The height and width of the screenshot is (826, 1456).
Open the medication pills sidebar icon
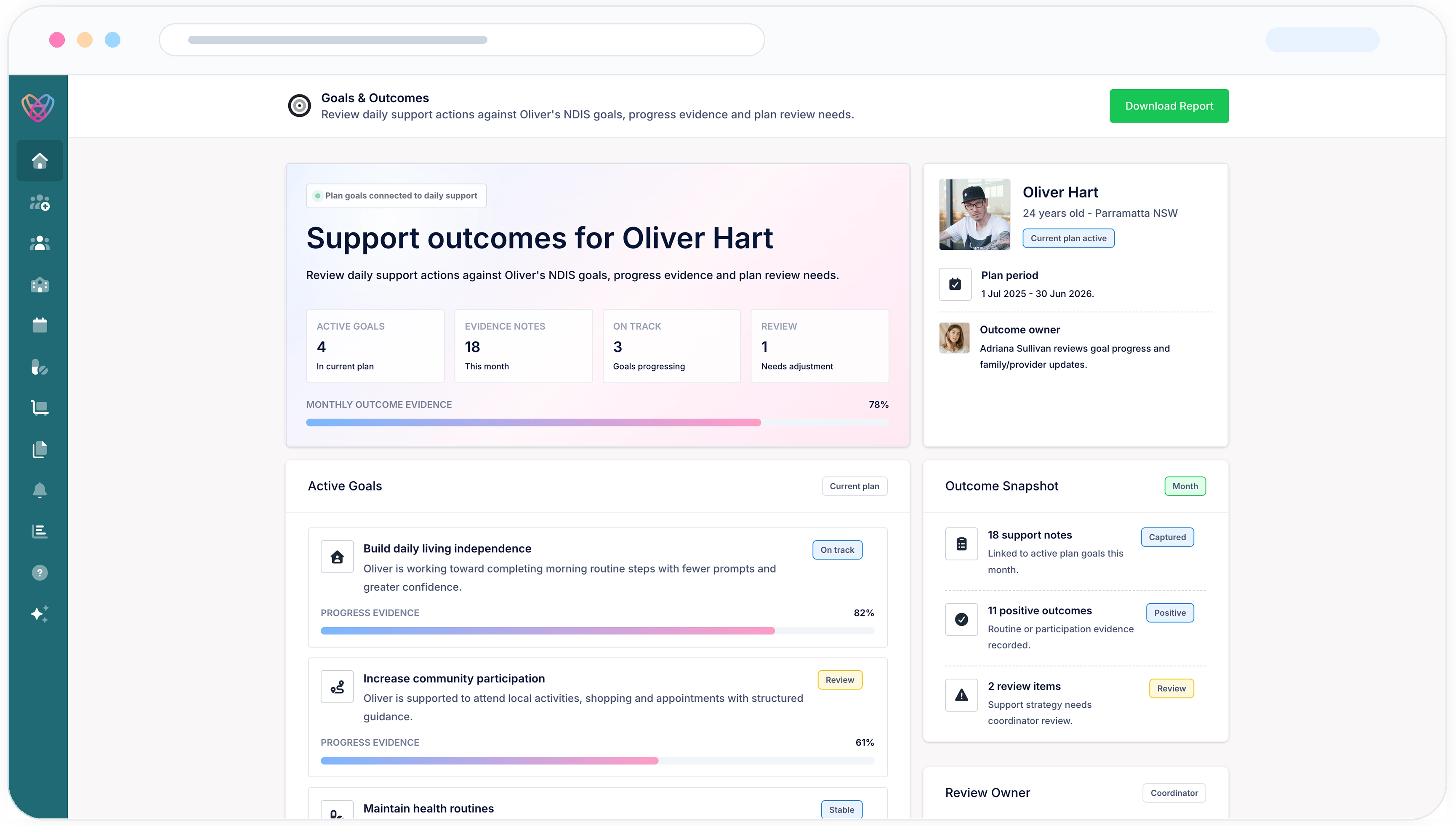coord(40,367)
